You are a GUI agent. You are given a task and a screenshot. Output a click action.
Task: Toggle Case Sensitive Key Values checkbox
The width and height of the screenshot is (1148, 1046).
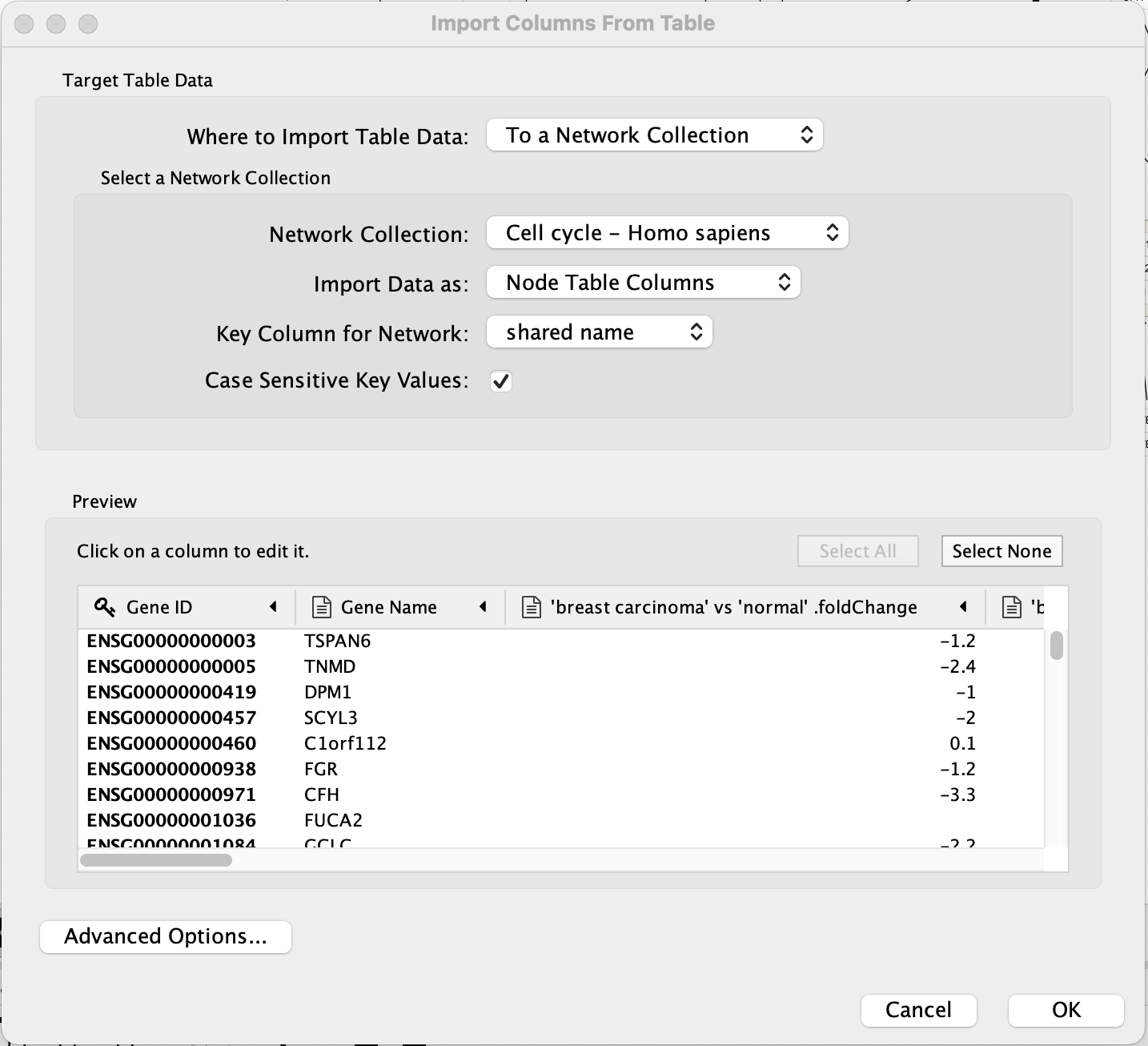click(x=501, y=381)
